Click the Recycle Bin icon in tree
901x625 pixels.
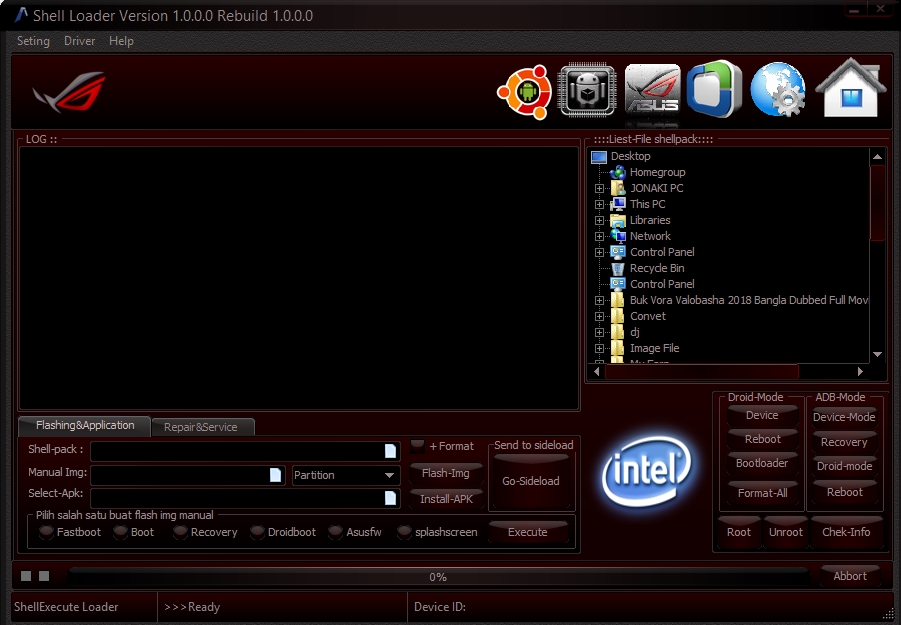(618, 268)
